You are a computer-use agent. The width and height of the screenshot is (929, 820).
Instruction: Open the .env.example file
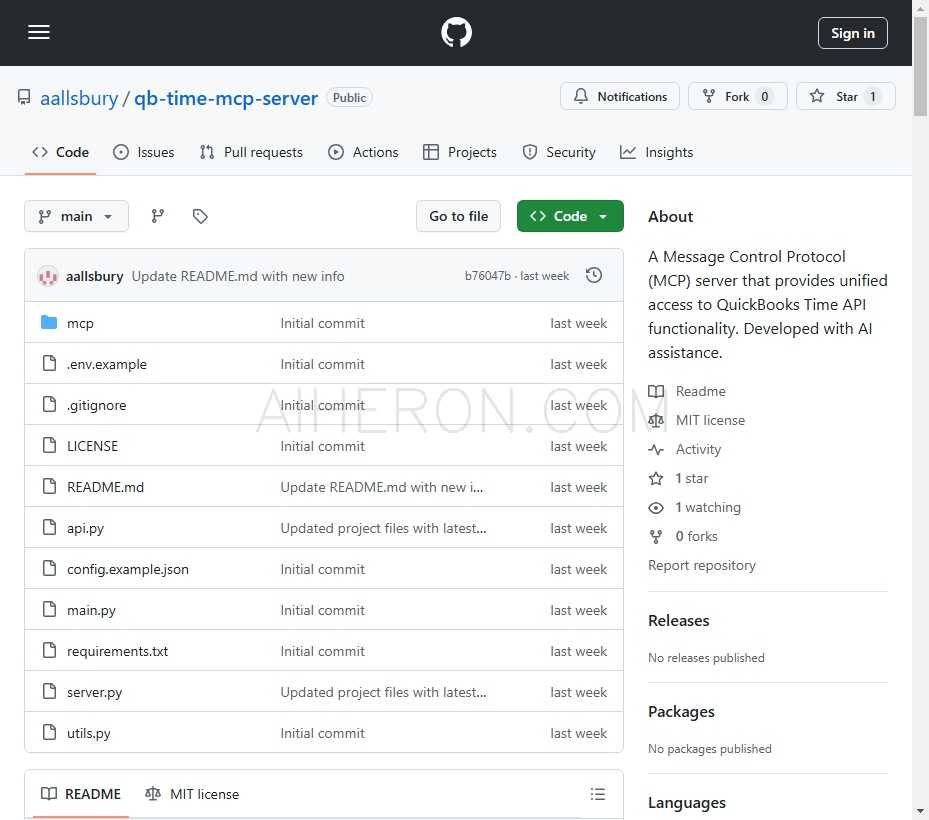[107, 364]
